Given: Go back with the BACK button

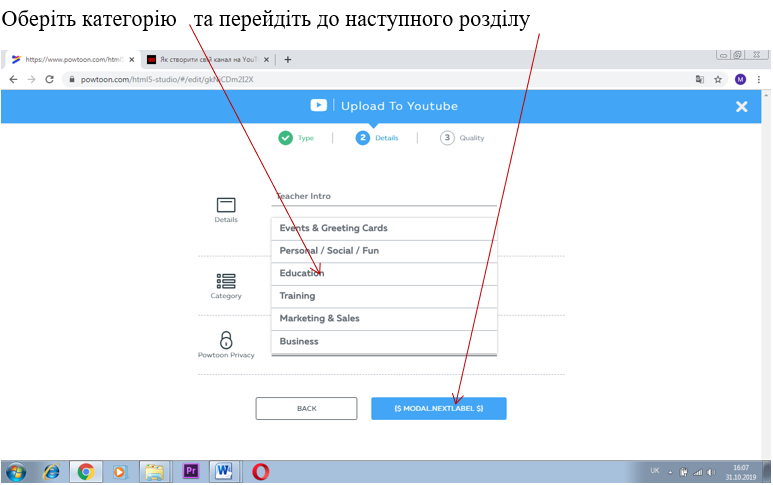Looking at the screenshot, I should (x=306, y=409).
